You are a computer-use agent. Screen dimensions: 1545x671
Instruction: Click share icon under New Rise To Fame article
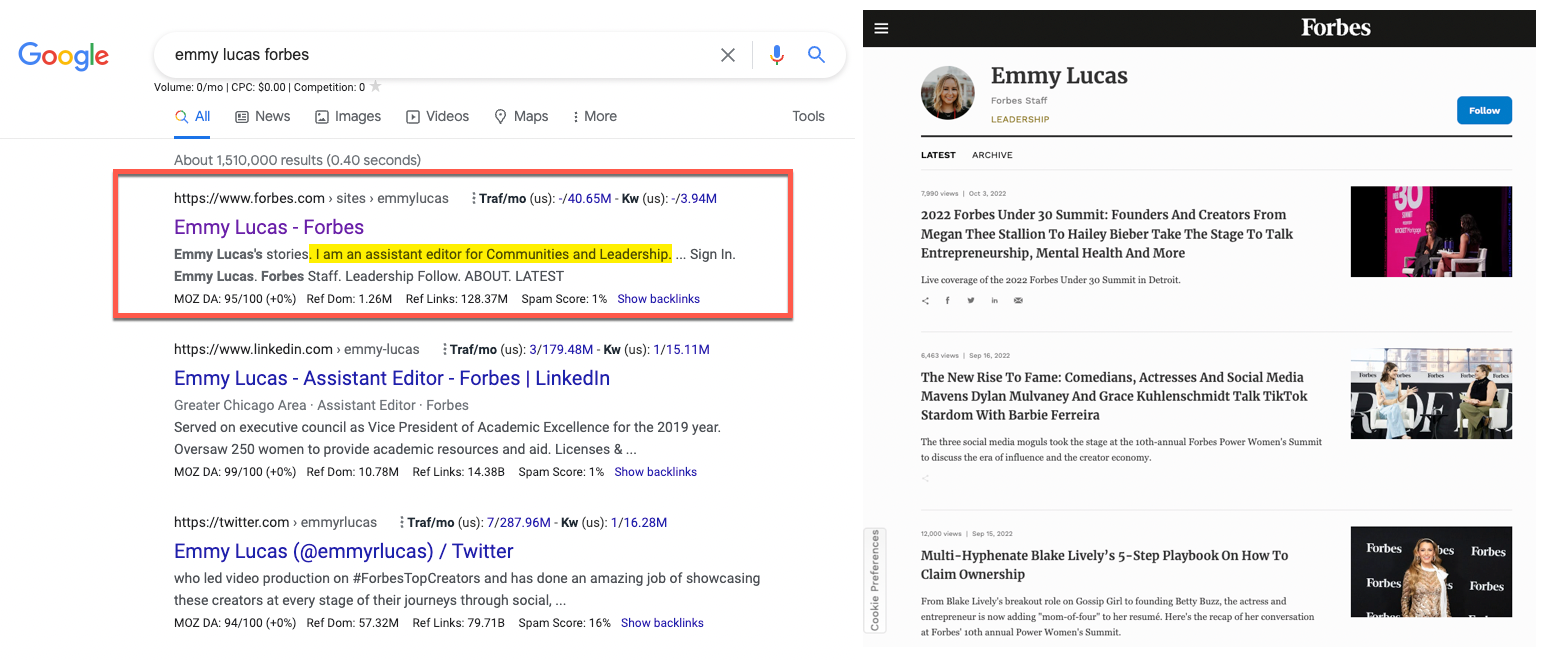point(925,478)
